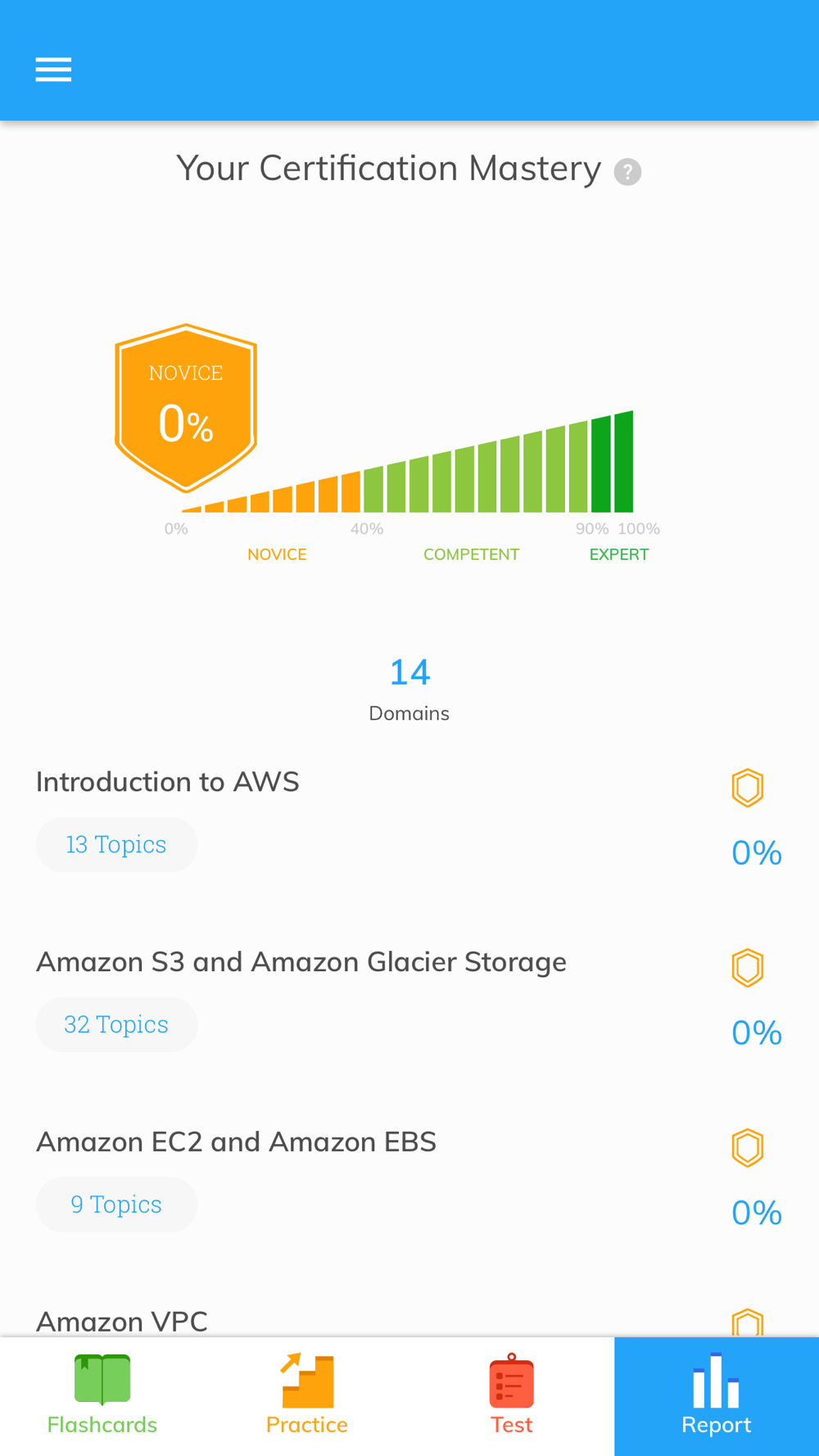This screenshot has height=1456, width=819.
Task: Click the help question mark icon
Action: [x=627, y=172]
